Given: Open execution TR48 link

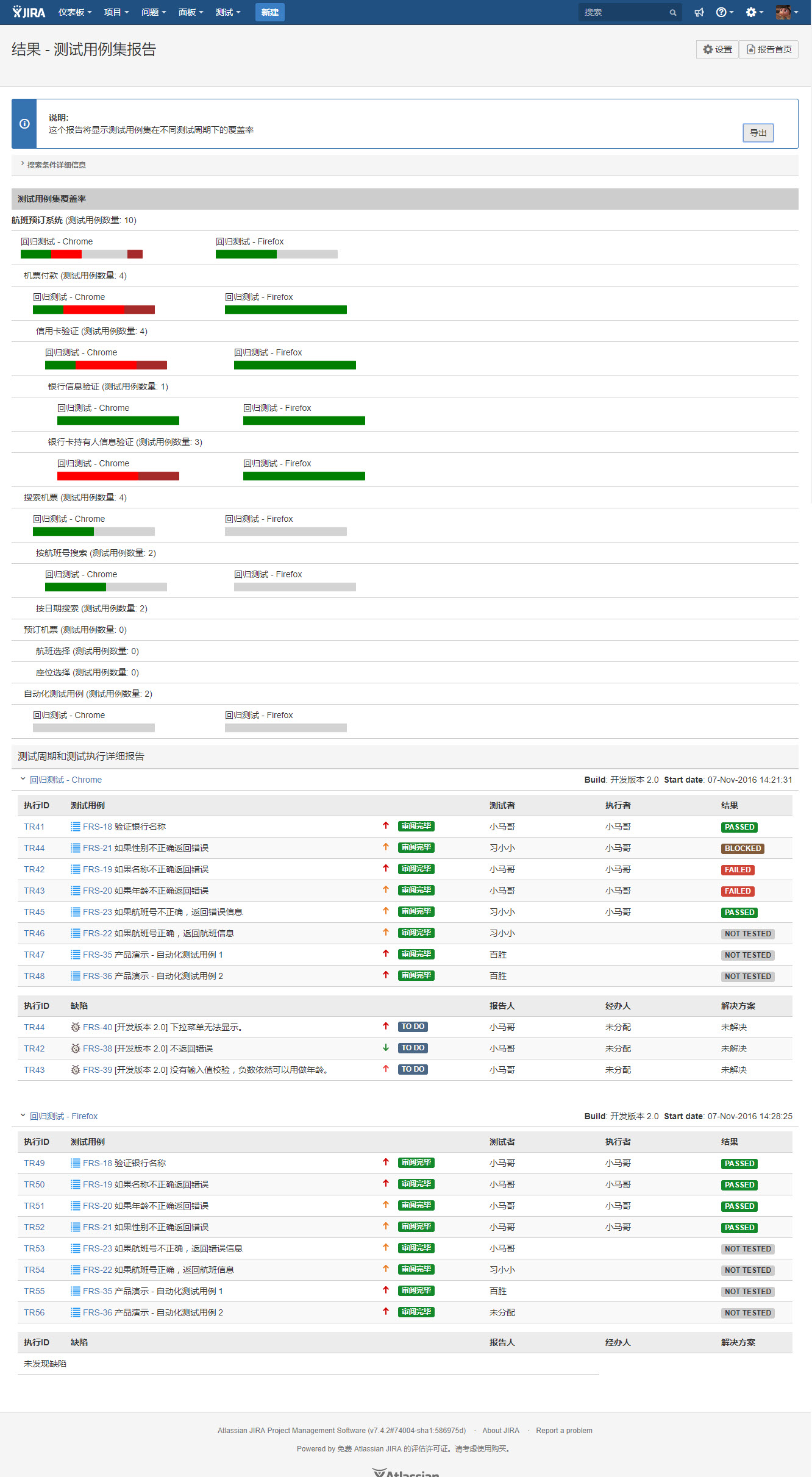Looking at the screenshot, I should pyautogui.click(x=34, y=976).
